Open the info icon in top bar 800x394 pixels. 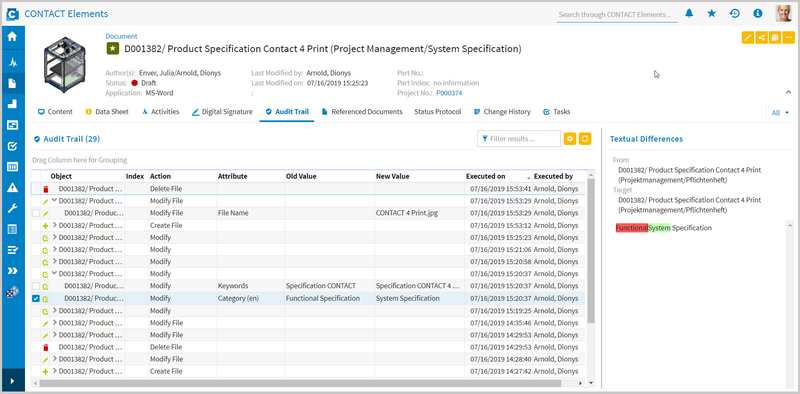click(758, 14)
